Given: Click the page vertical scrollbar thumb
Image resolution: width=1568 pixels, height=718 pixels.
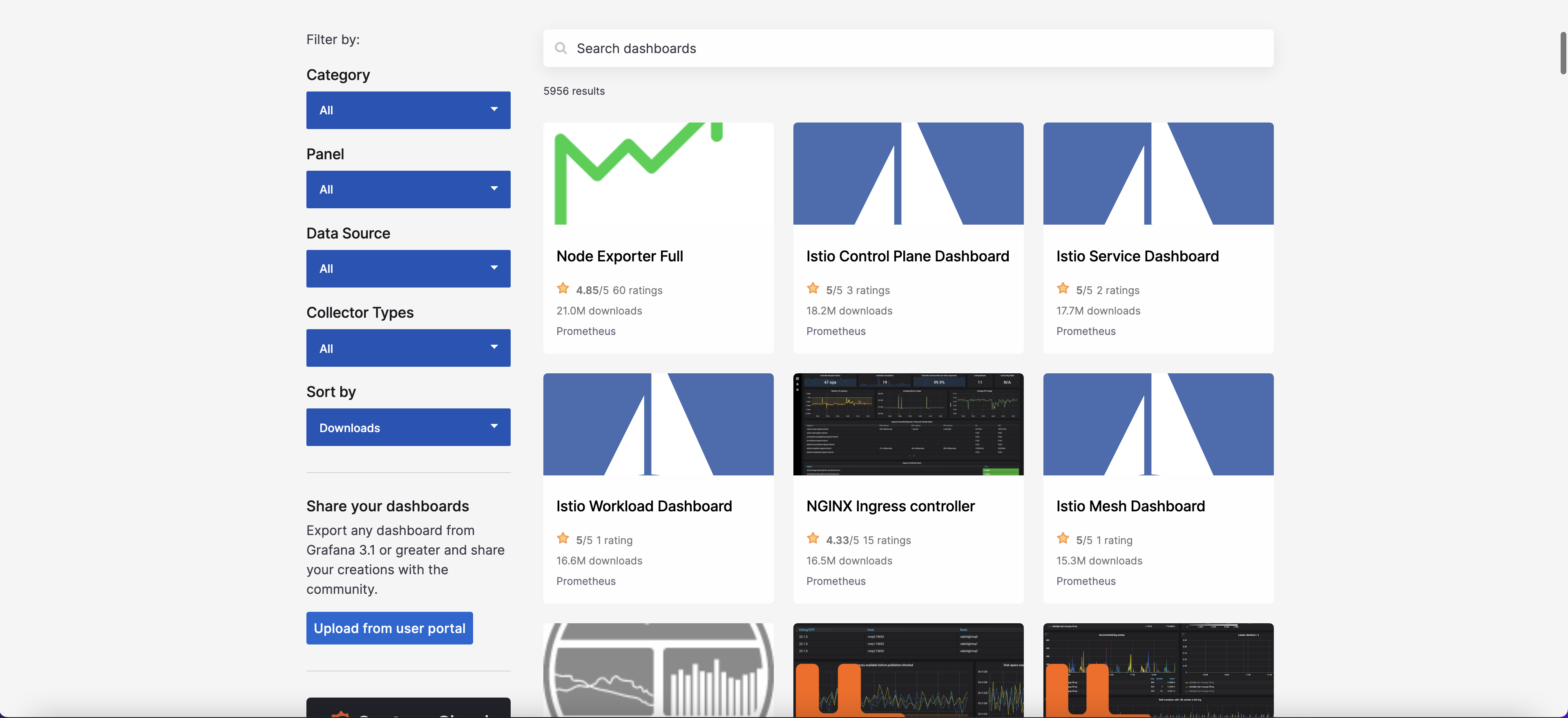Looking at the screenshot, I should point(1564,53).
